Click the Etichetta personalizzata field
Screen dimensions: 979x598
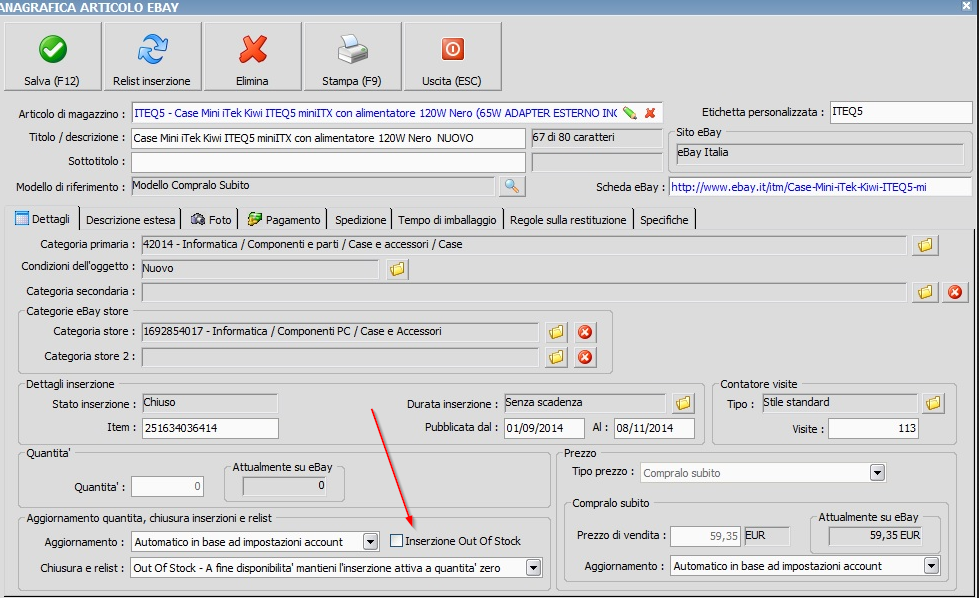tap(900, 112)
